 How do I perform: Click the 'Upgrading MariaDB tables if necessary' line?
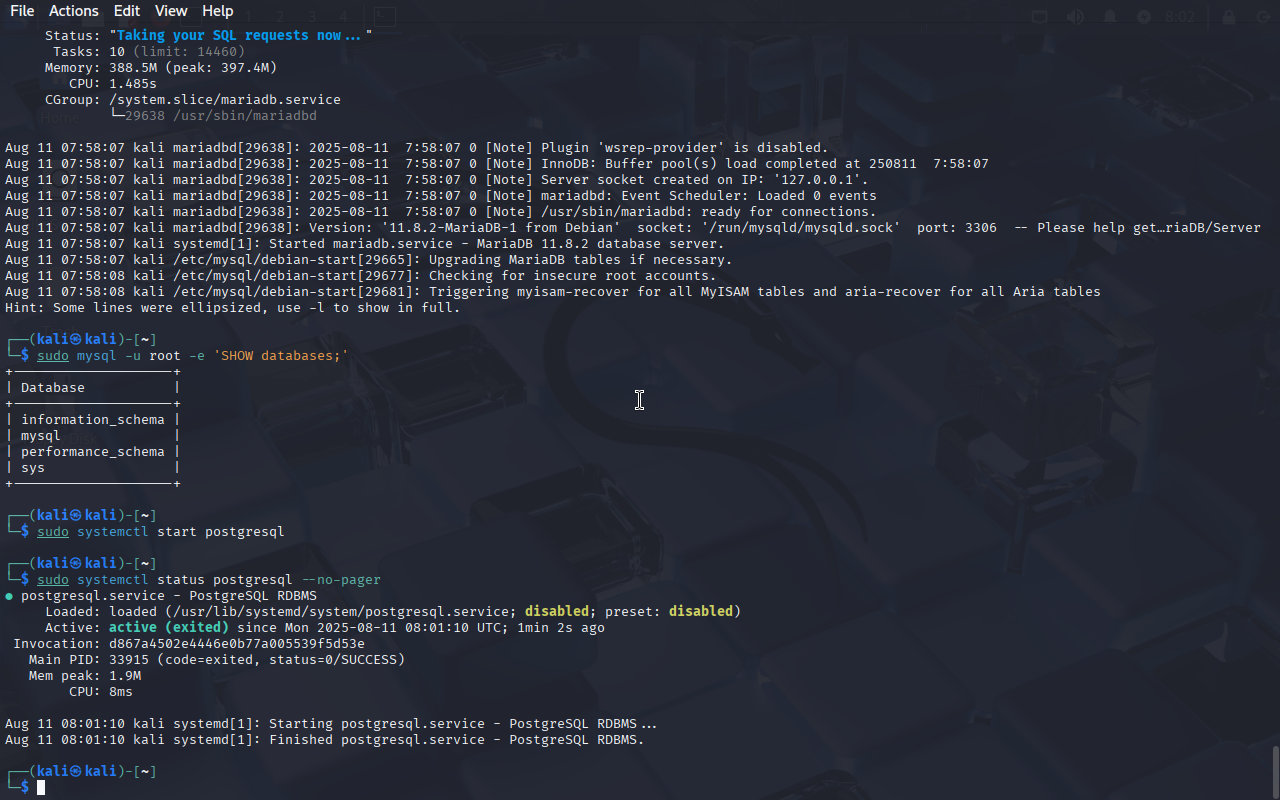(369, 259)
